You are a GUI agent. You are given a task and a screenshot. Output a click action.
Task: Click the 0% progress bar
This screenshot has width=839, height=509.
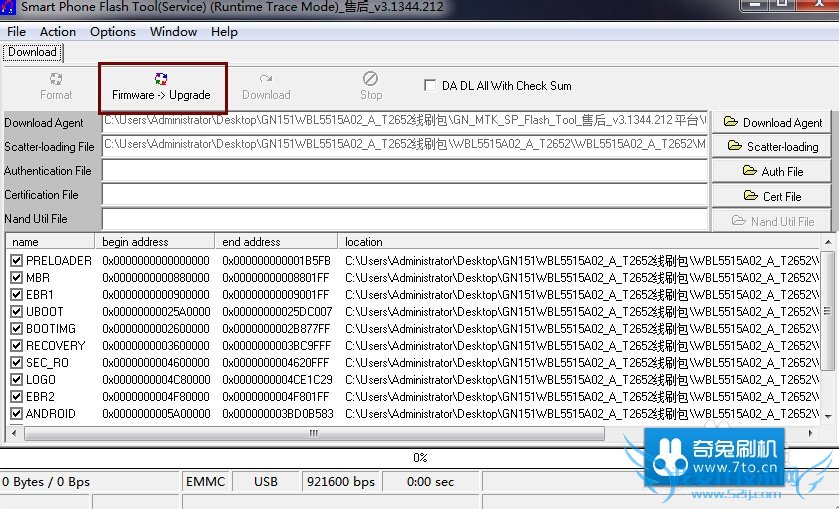pos(420,458)
